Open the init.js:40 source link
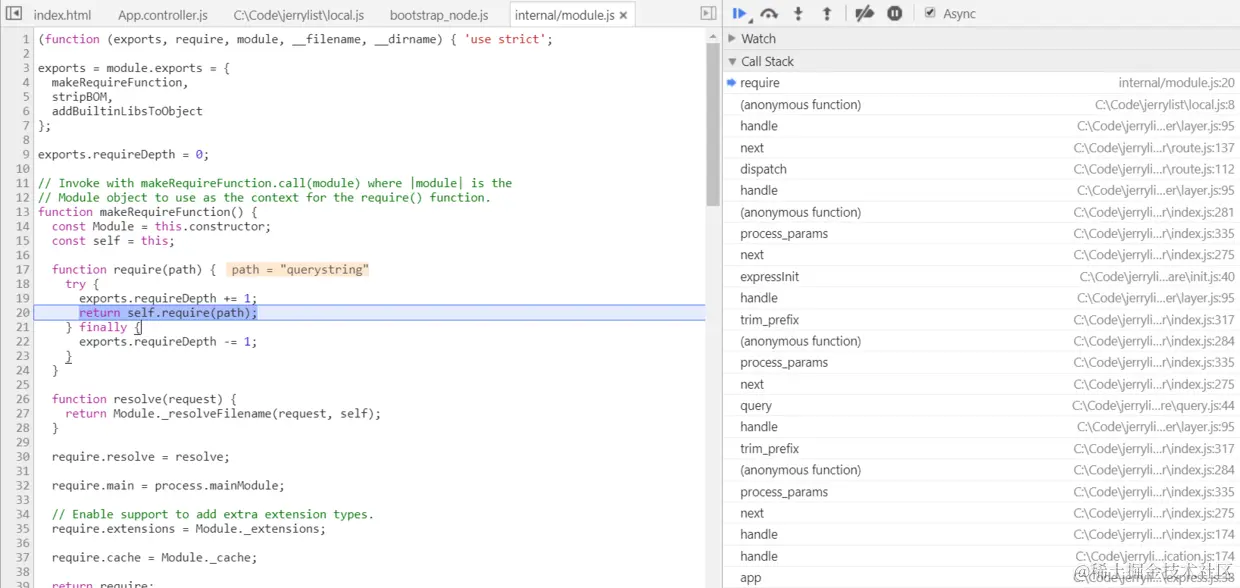 (x=1157, y=277)
